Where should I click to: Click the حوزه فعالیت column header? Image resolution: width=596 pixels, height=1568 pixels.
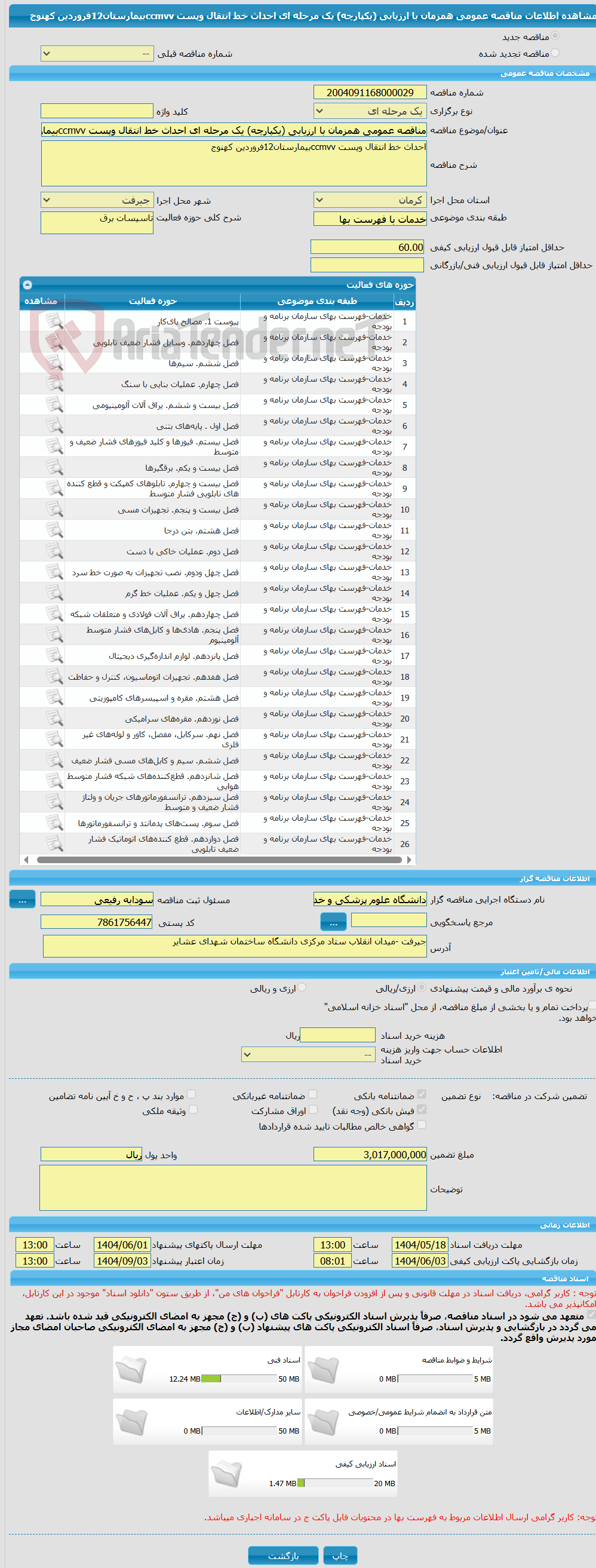tap(153, 300)
